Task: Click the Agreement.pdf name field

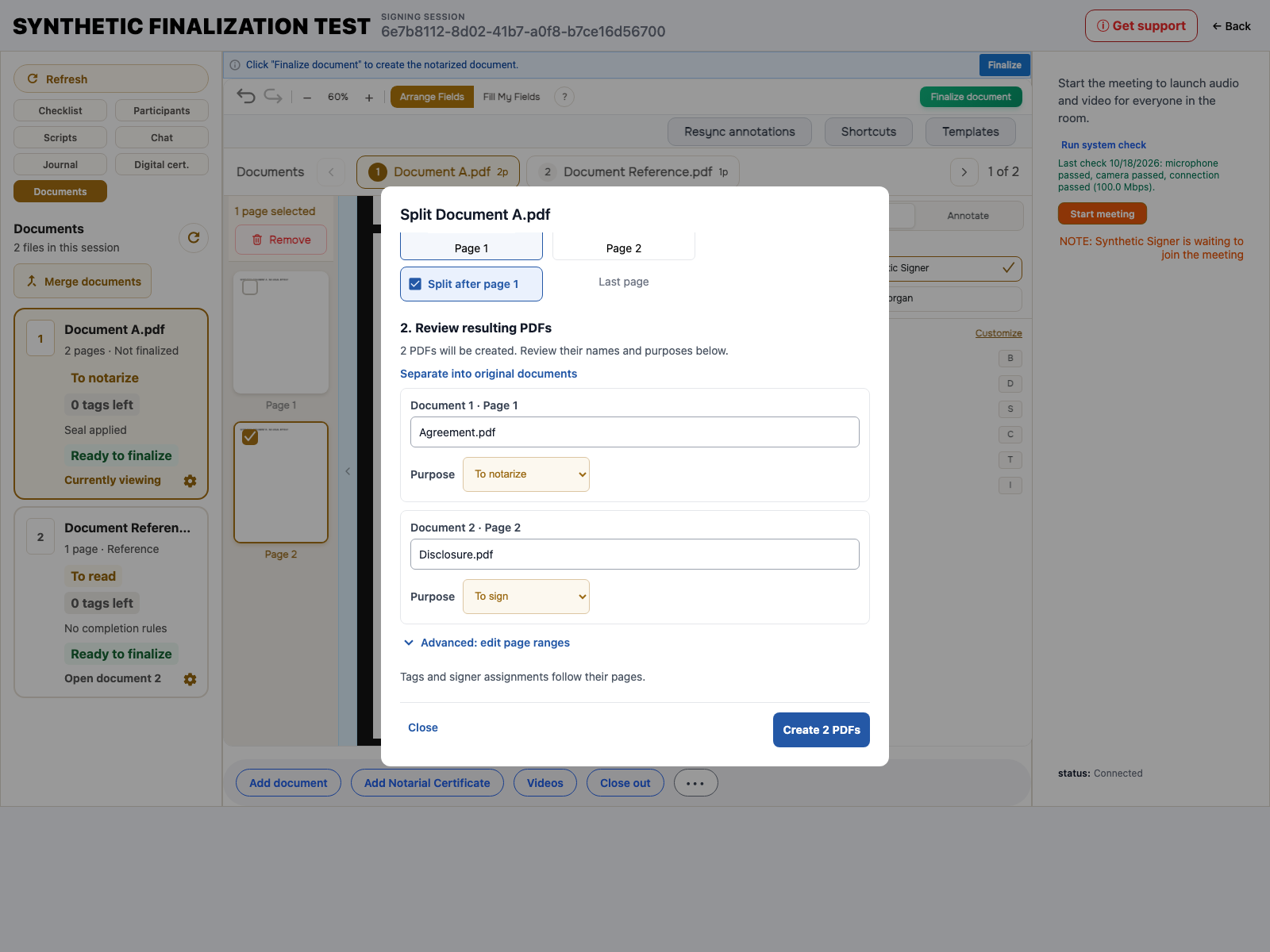Action: (x=635, y=432)
